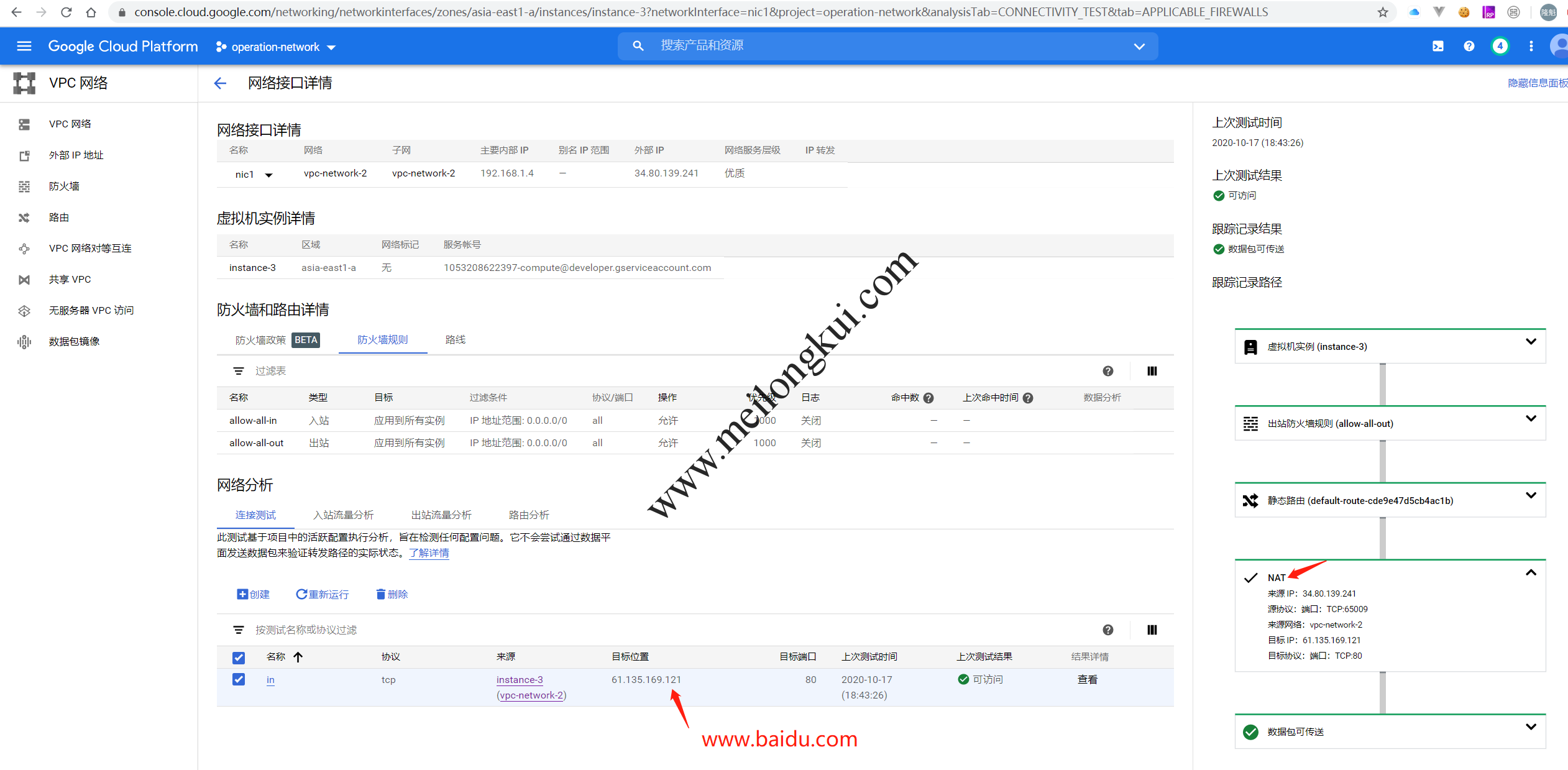Screen dimensions: 1568x770
Task: Click allow-all-in firewall rule name
Action: 253,420
